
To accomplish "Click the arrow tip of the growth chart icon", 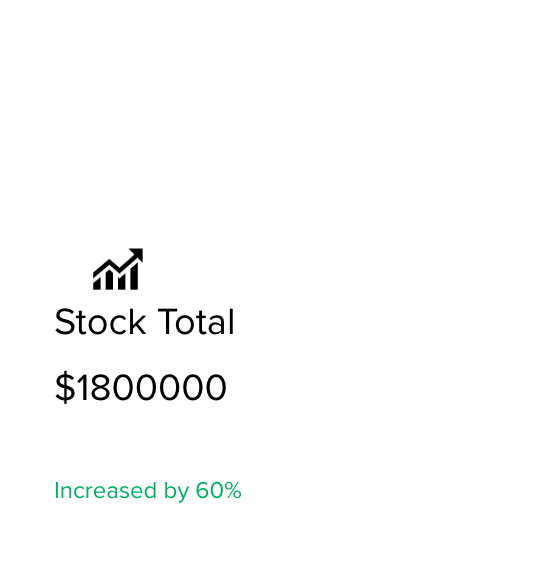I will click(x=137, y=254).
